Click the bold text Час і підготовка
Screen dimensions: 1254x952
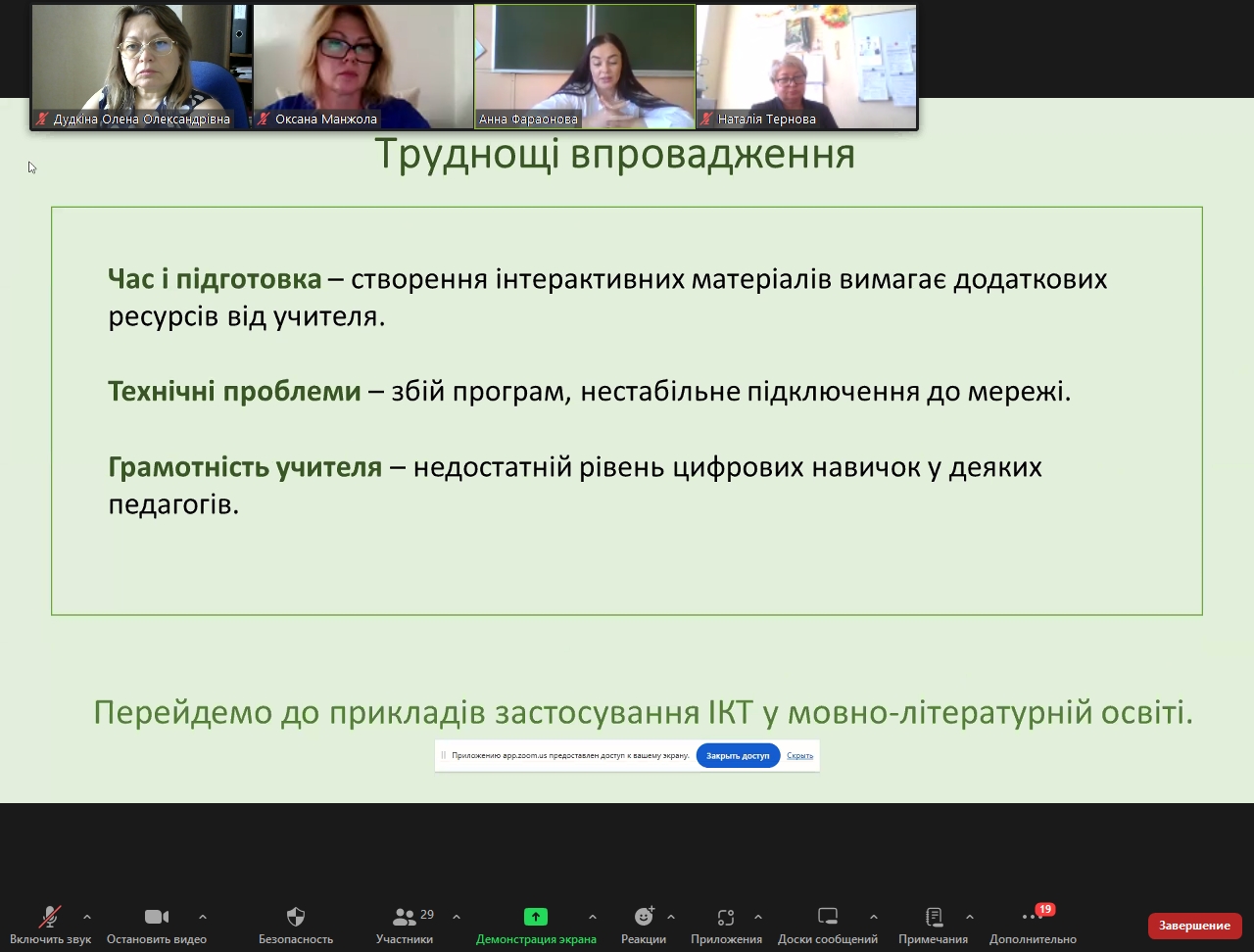click(215, 279)
